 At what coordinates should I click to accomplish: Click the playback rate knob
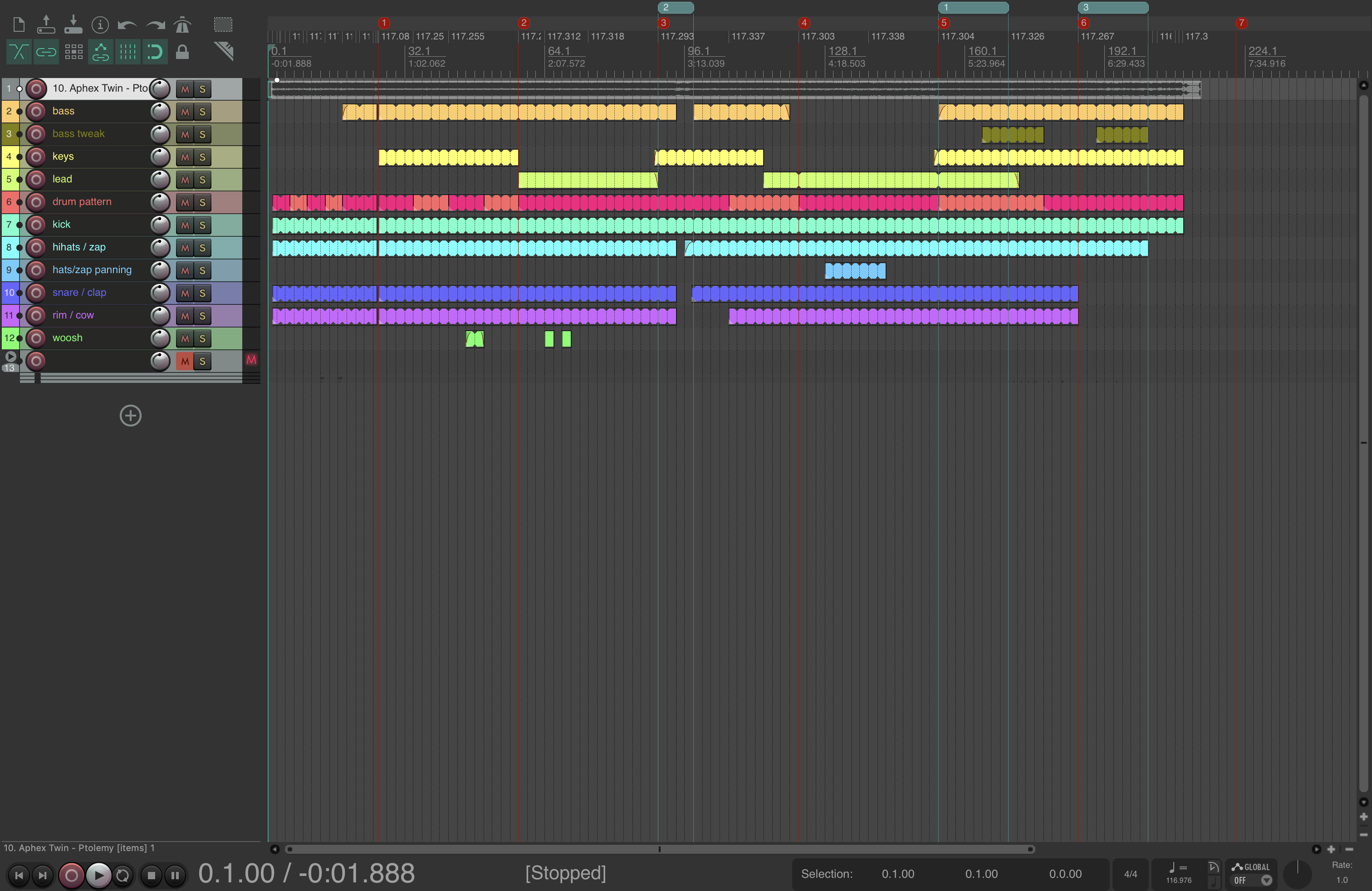1297,874
